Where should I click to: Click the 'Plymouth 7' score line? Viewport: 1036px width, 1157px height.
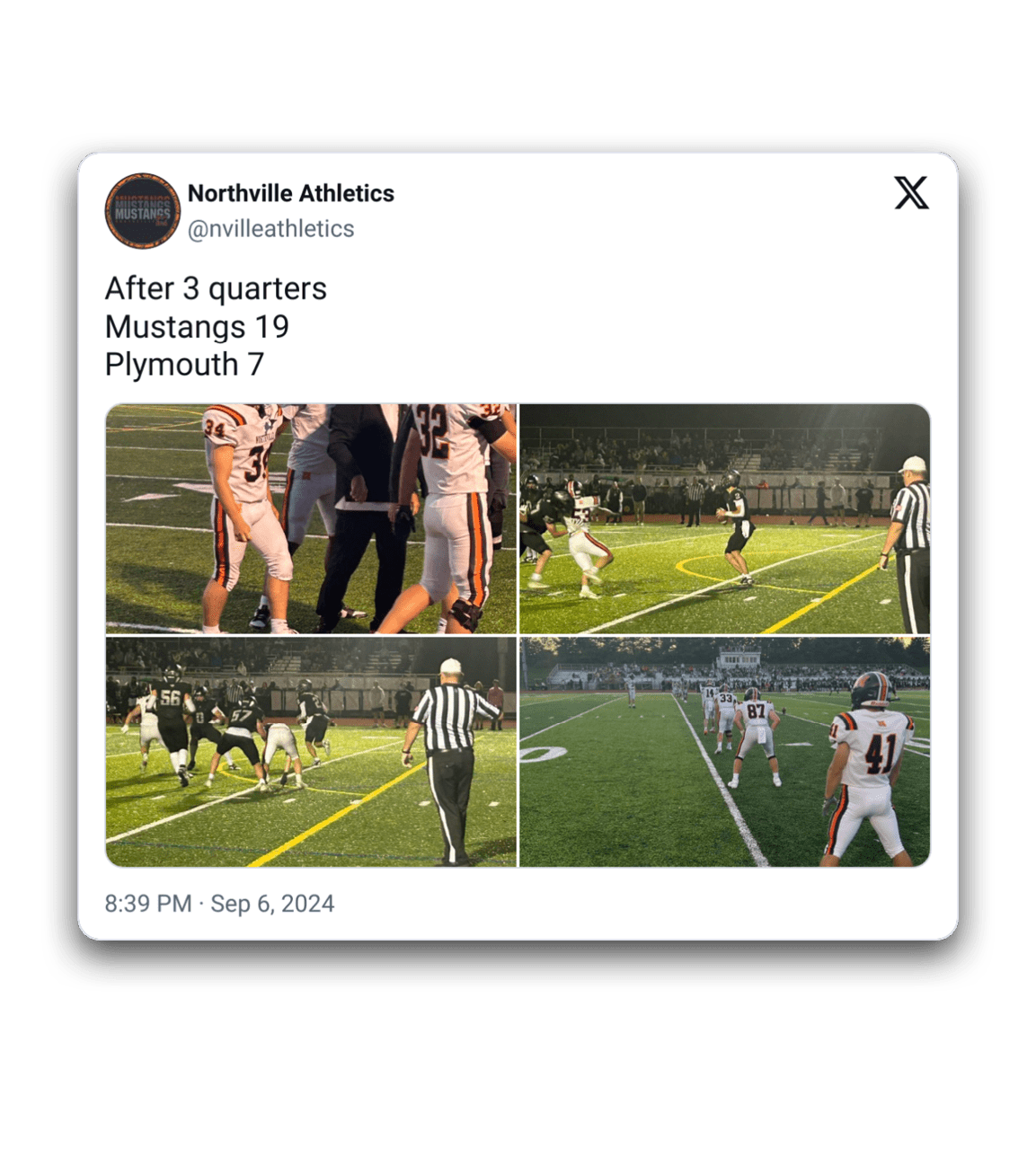coord(184,365)
